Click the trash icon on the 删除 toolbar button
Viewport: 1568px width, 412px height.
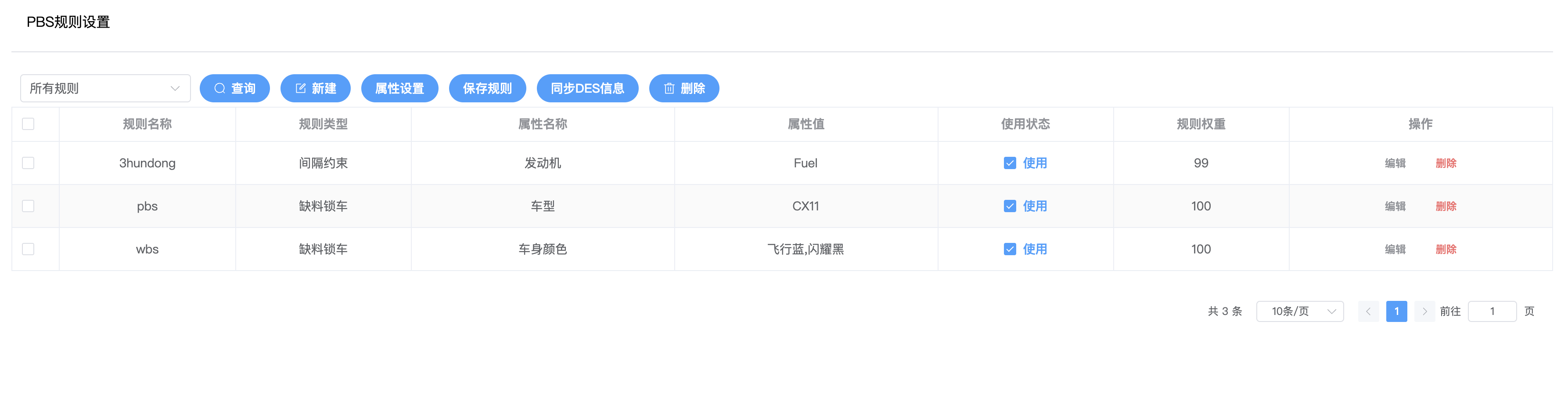click(669, 88)
